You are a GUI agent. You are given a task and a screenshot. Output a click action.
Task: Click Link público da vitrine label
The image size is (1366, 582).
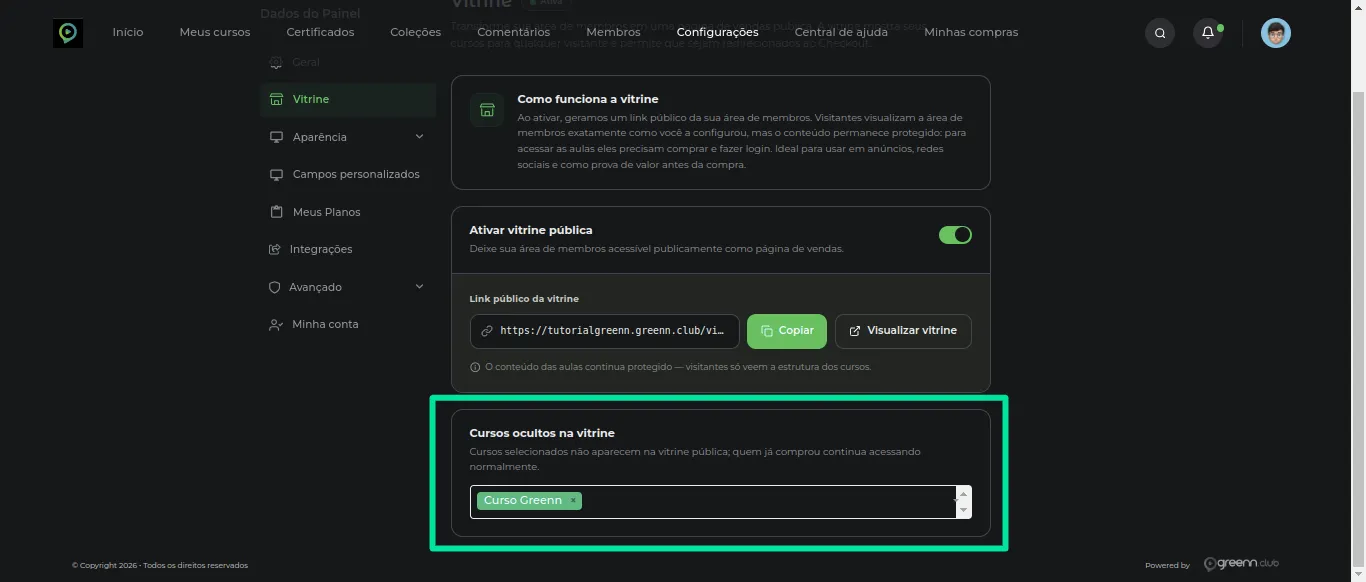pyautogui.click(x=524, y=299)
